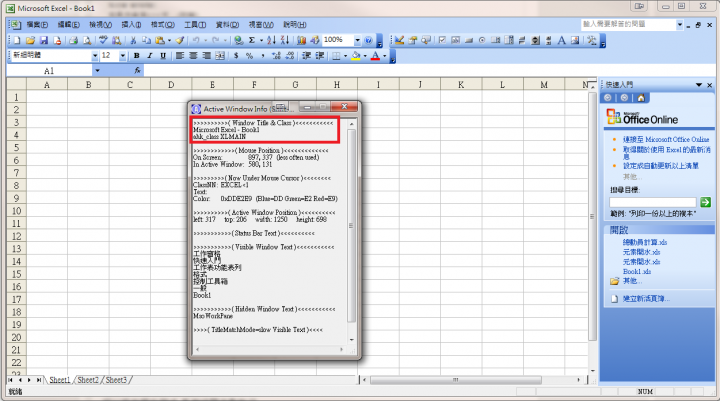Open the Paste options dropdown arrow

click(x=169, y=40)
